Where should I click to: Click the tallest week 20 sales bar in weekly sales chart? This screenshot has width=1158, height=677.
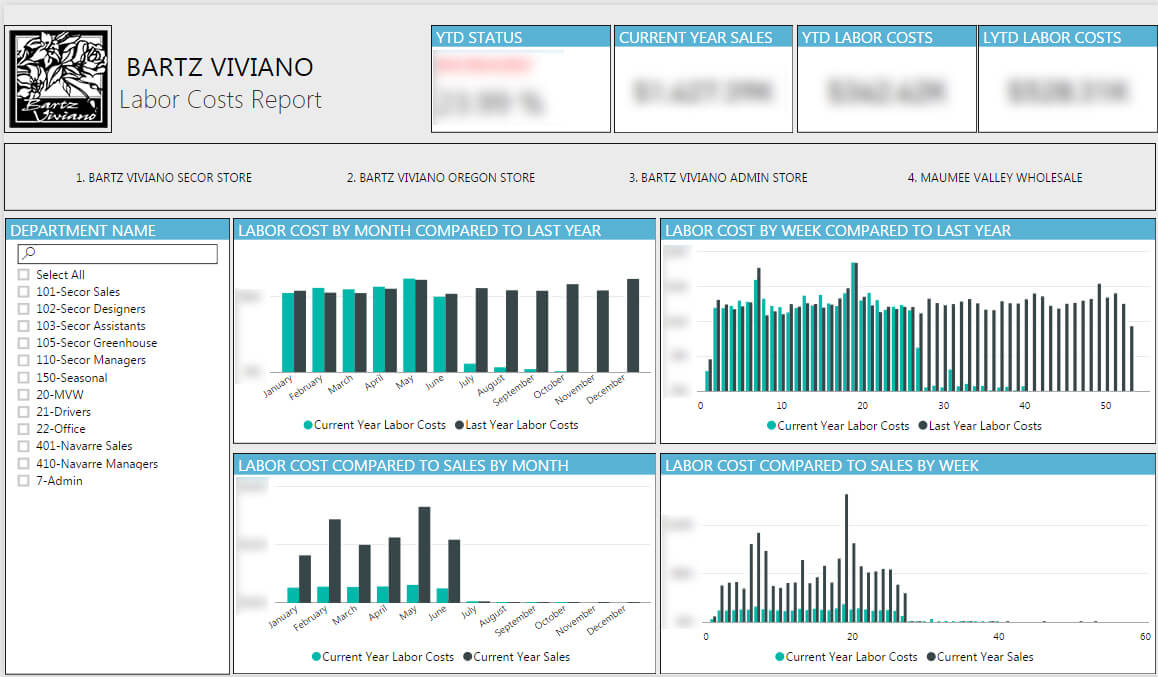point(846,558)
